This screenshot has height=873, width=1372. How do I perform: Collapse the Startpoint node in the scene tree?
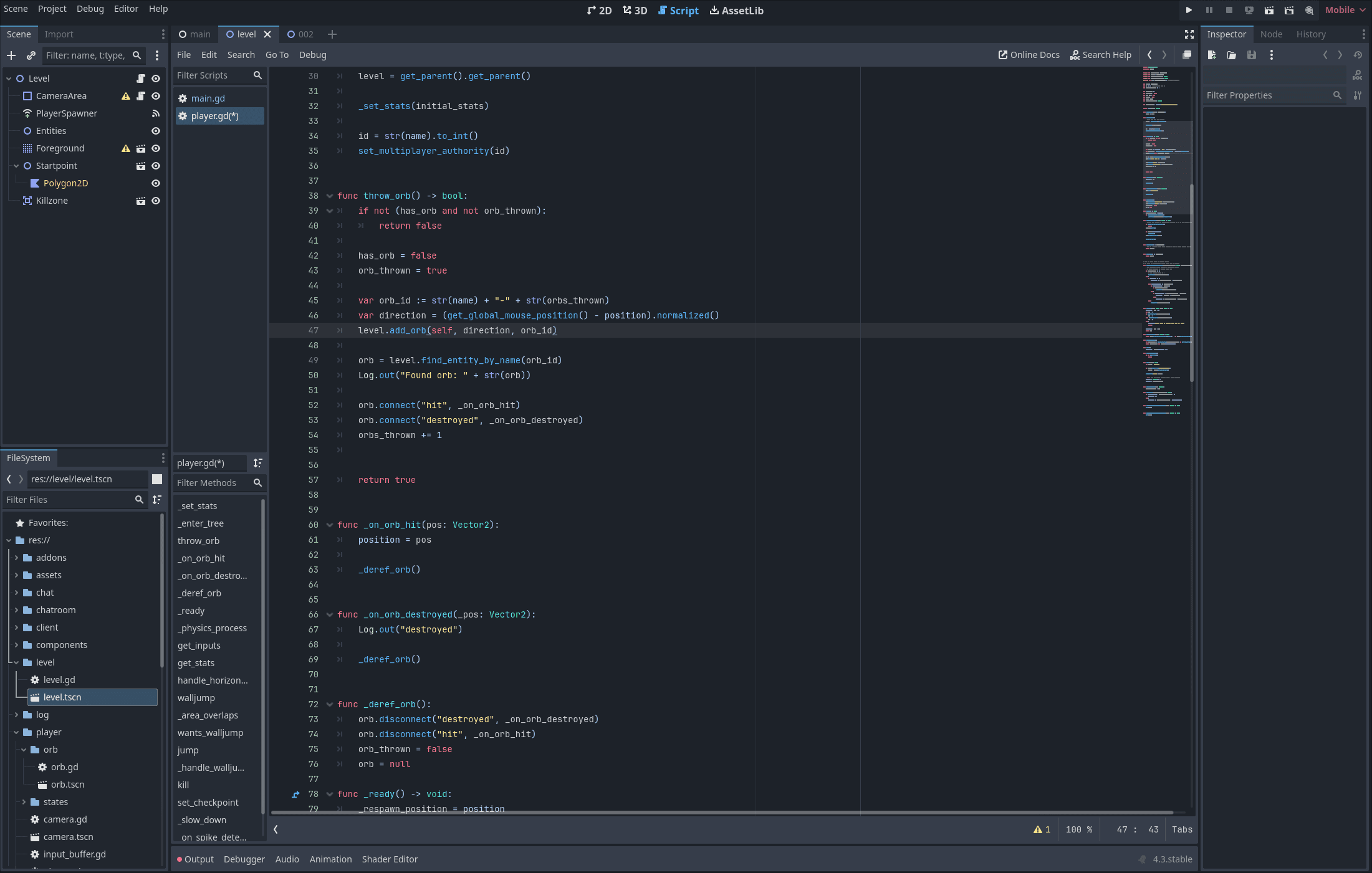(x=16, y=166)
